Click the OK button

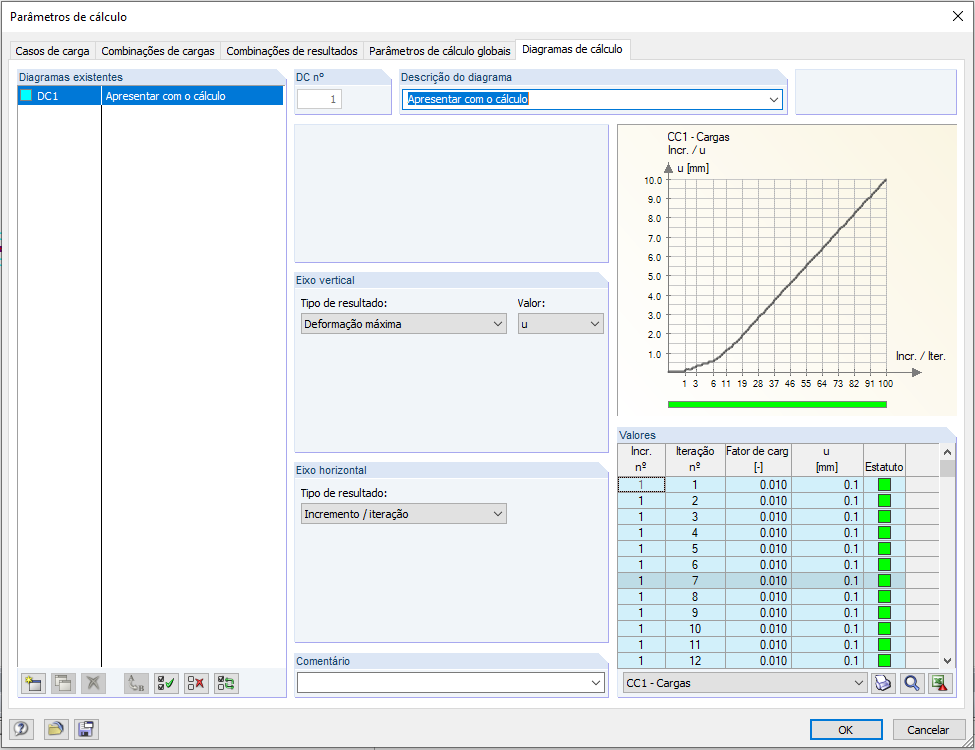point(846,729)
